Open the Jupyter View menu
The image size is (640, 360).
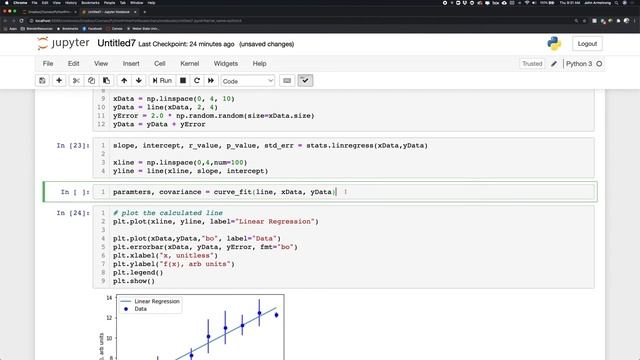pos(101,64)
